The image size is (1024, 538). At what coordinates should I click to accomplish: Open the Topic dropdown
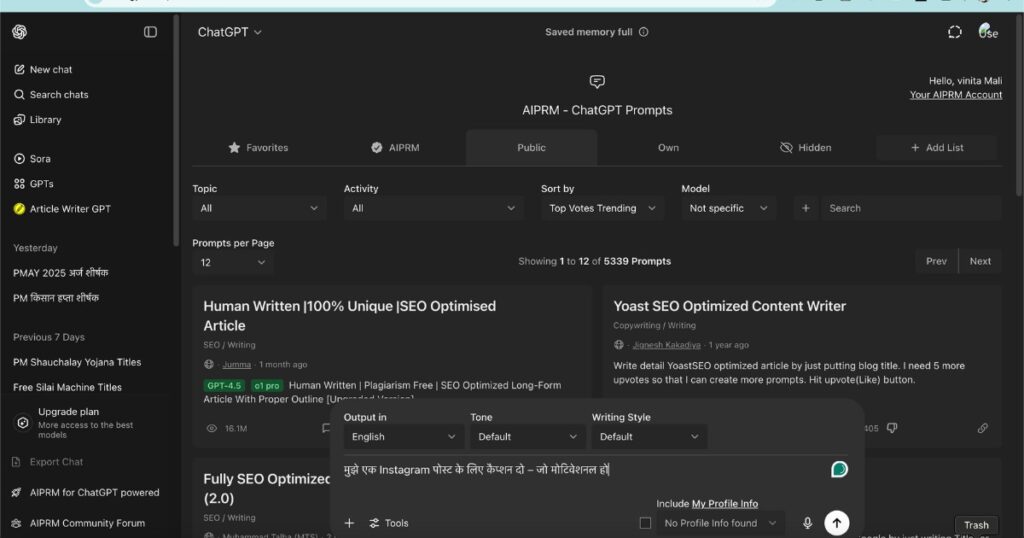[259, 208]
